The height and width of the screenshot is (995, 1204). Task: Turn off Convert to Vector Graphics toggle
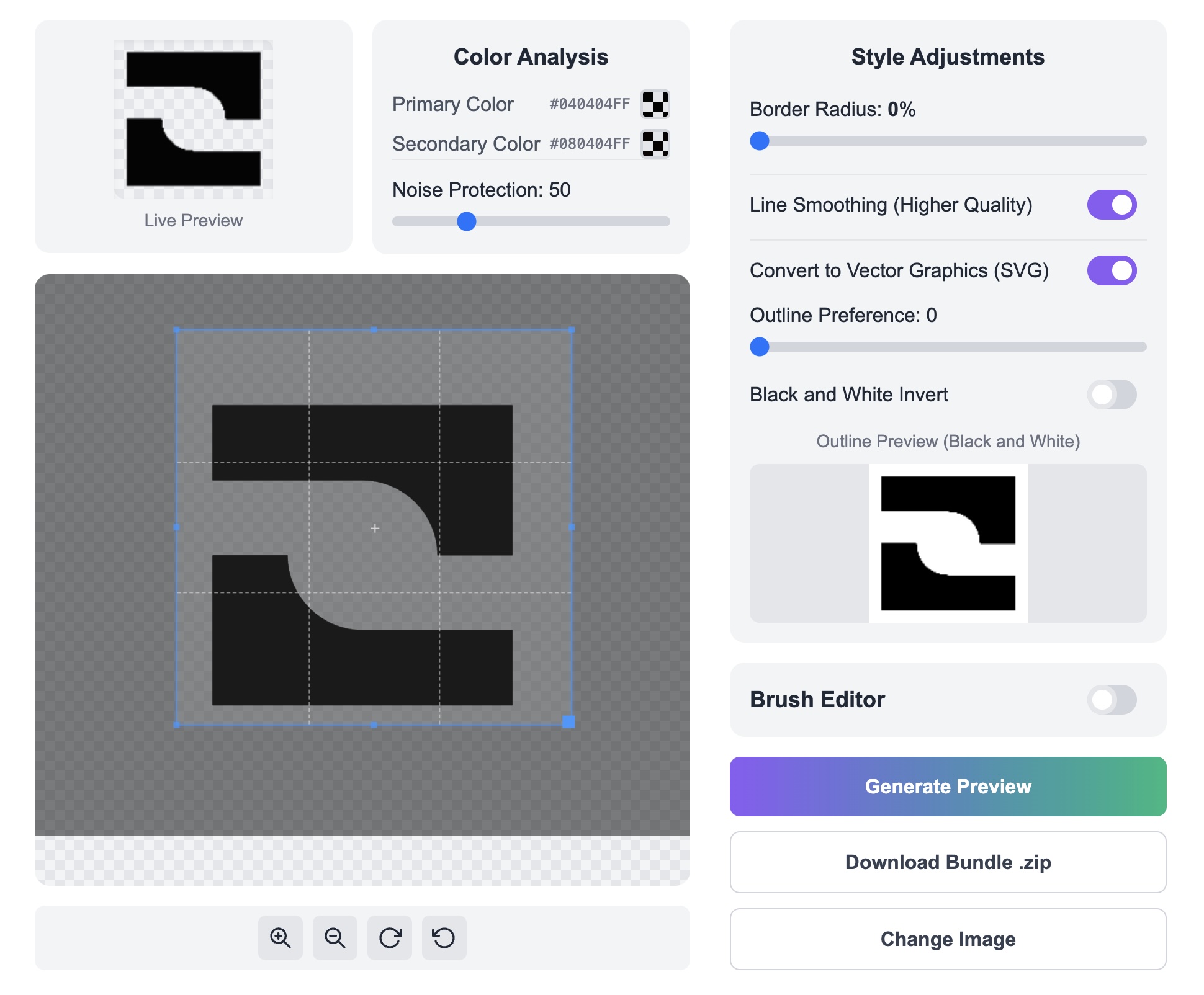1111,270
